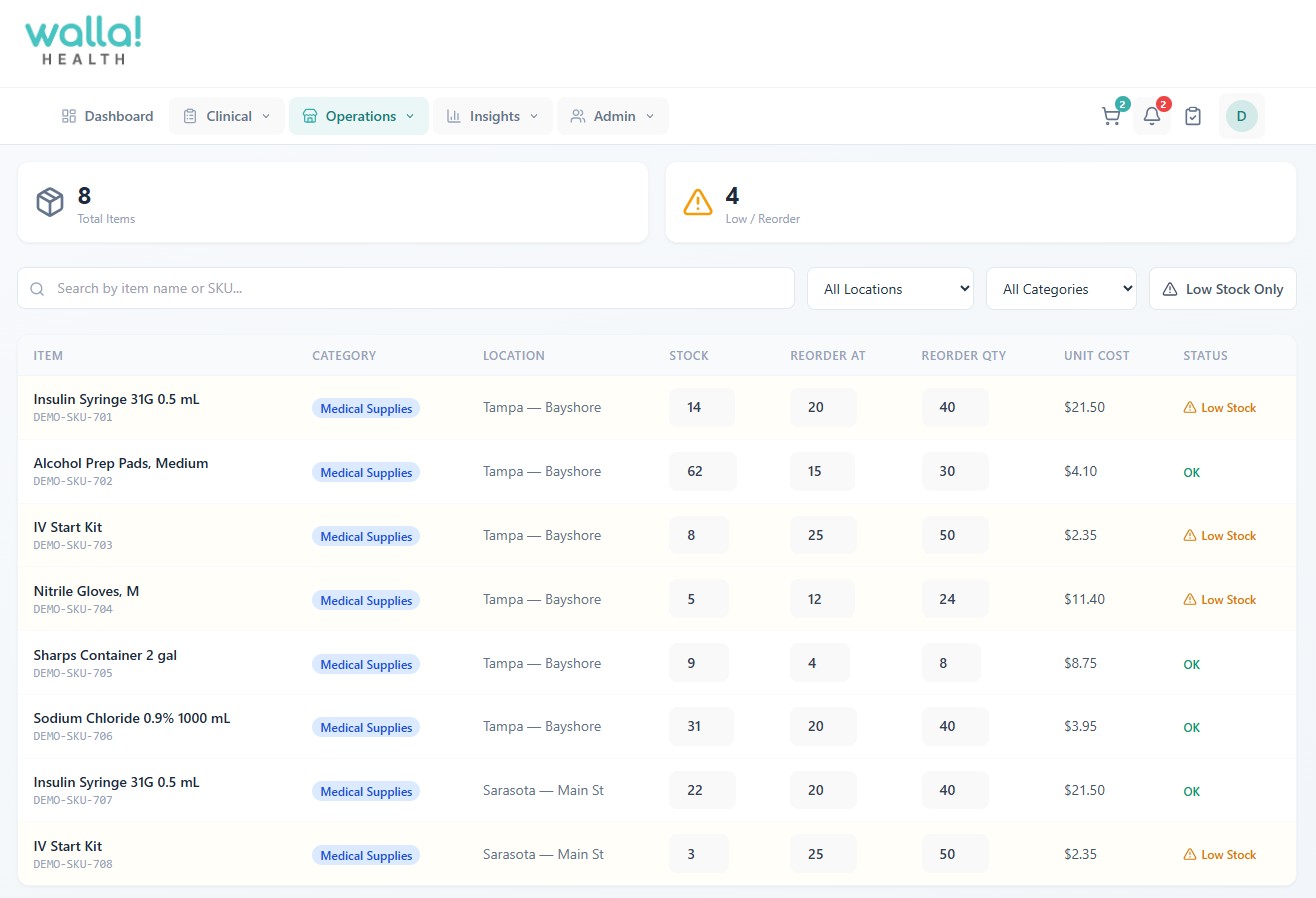The width and height of the screenshot is (1316, 898).
Task: Open the Clinical menu
Action: (227, 116)
